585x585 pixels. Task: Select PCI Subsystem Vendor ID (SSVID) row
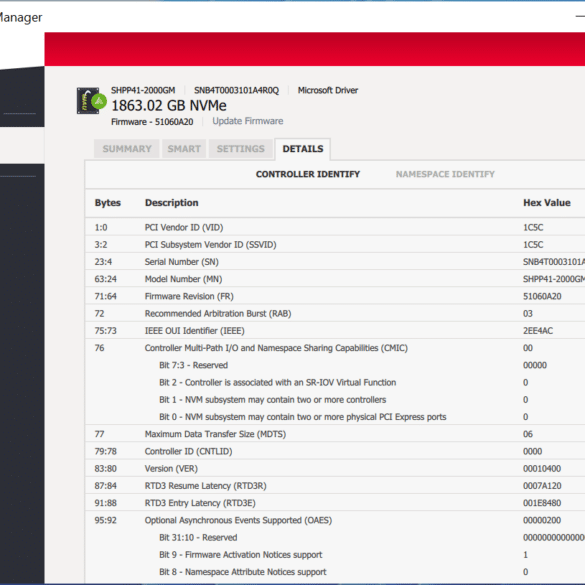pyautogui.click(x=335, y=244)
